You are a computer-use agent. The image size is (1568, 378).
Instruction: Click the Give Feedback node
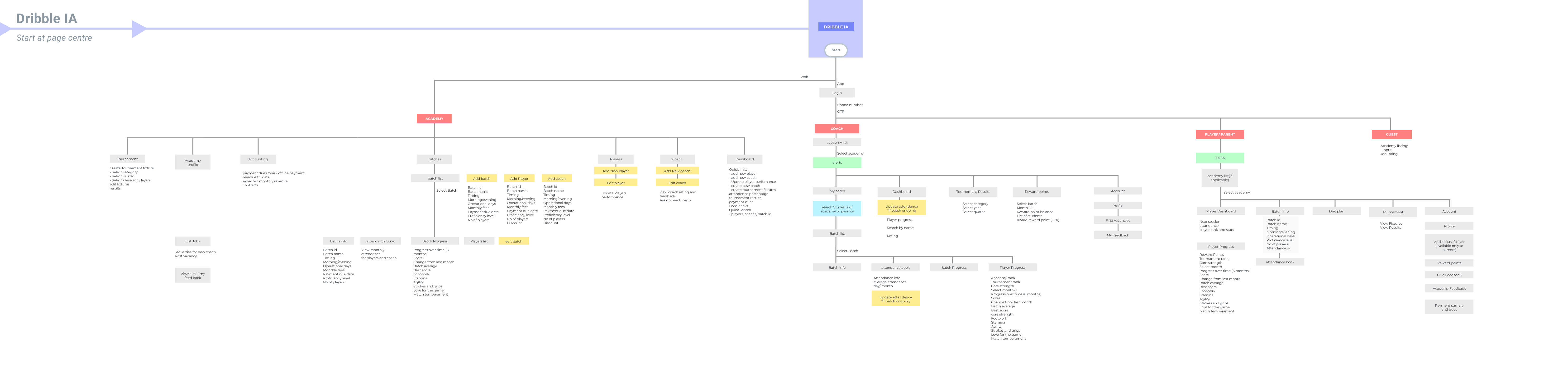point(1449,275)
